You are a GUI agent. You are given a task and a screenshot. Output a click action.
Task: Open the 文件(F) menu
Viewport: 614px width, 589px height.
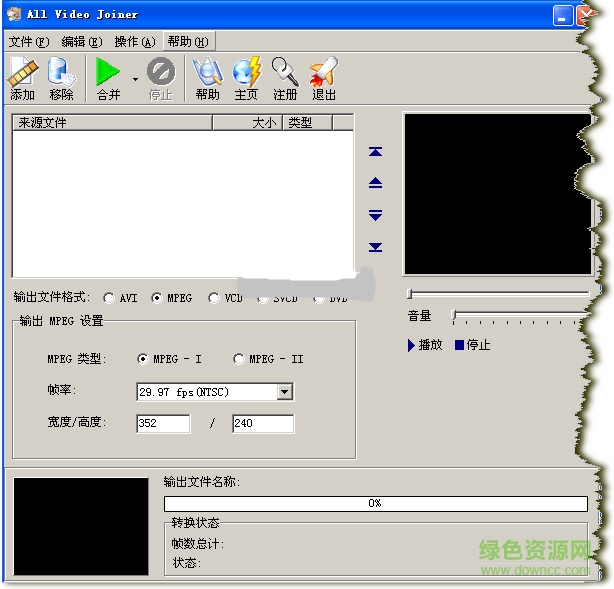[28, 42]
